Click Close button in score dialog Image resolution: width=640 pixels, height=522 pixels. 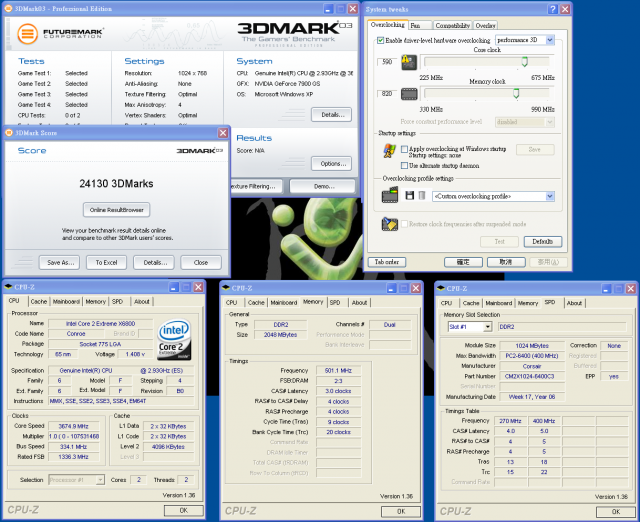click(x=201, y=262)
